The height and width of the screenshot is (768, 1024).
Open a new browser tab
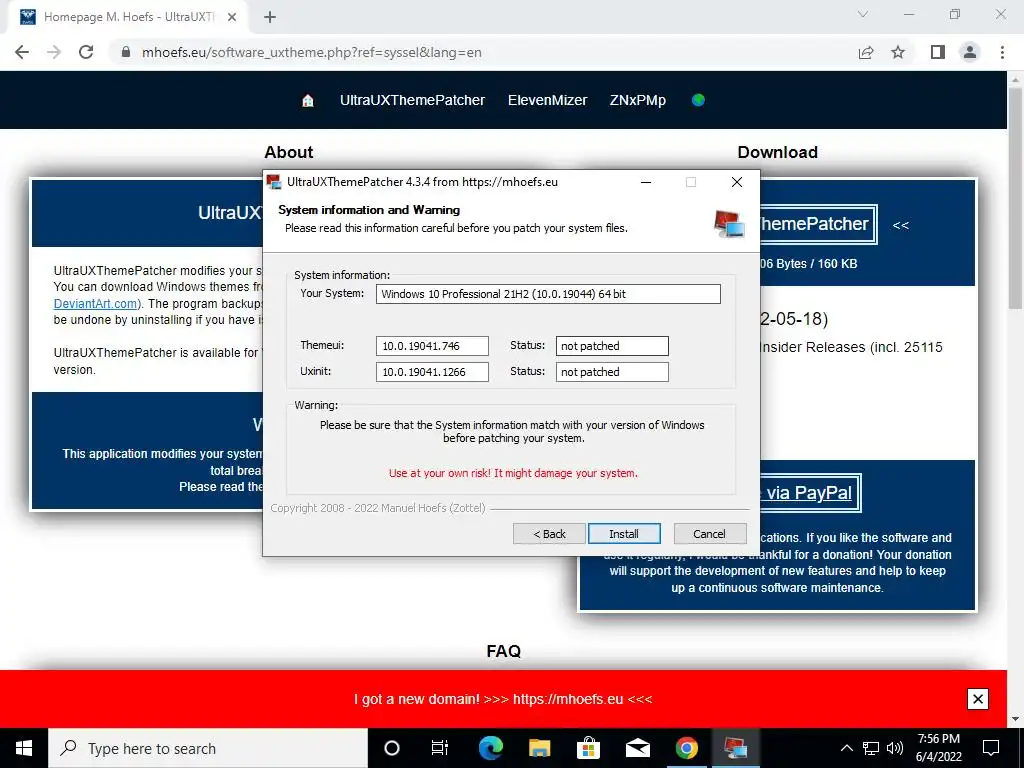[x=270, y=17]
